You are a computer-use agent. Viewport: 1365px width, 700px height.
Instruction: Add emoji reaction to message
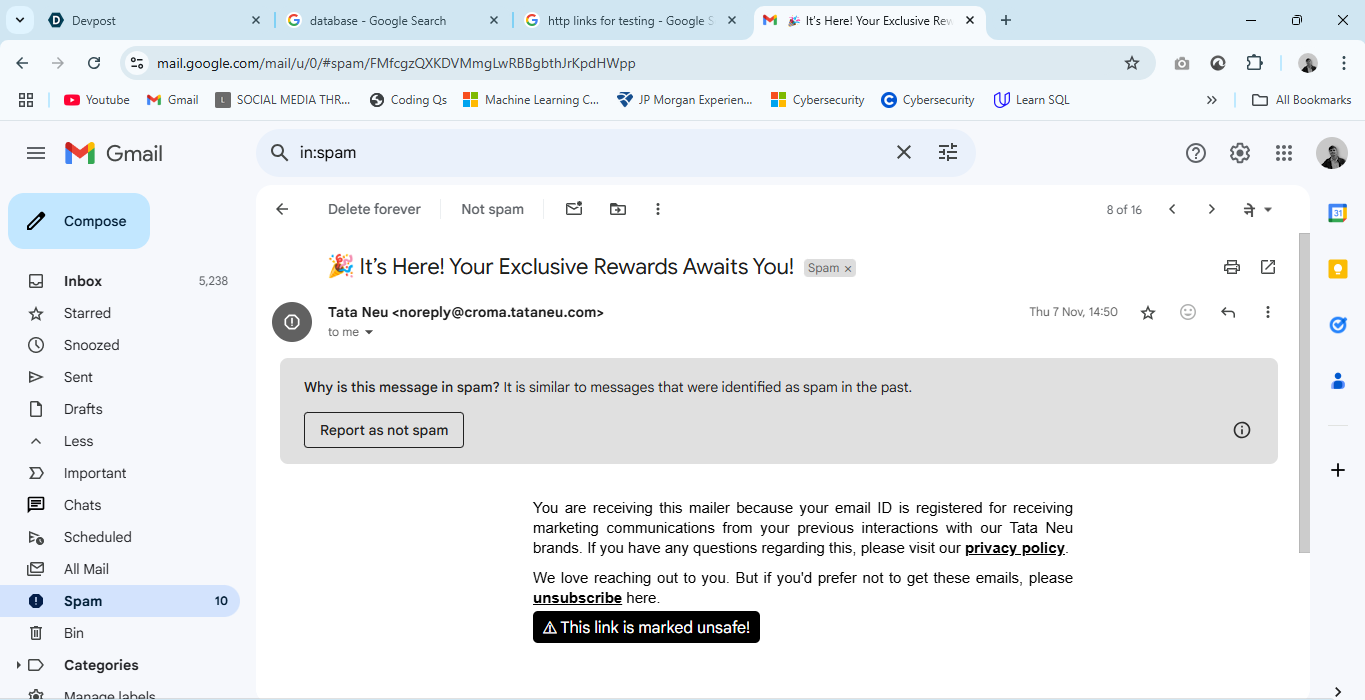1188,312
